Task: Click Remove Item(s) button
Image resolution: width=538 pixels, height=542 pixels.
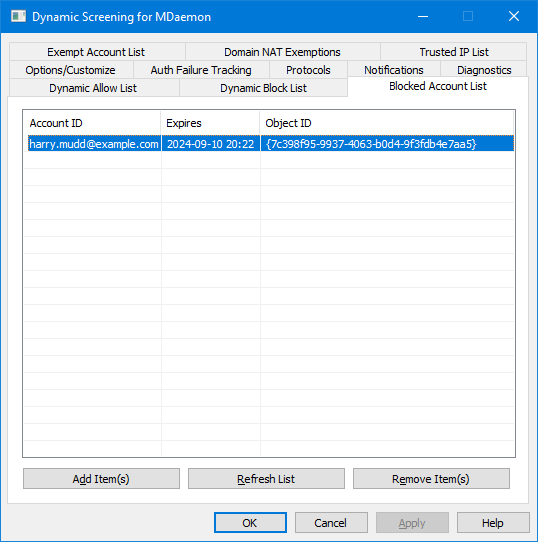Action: tap(431, 479)
